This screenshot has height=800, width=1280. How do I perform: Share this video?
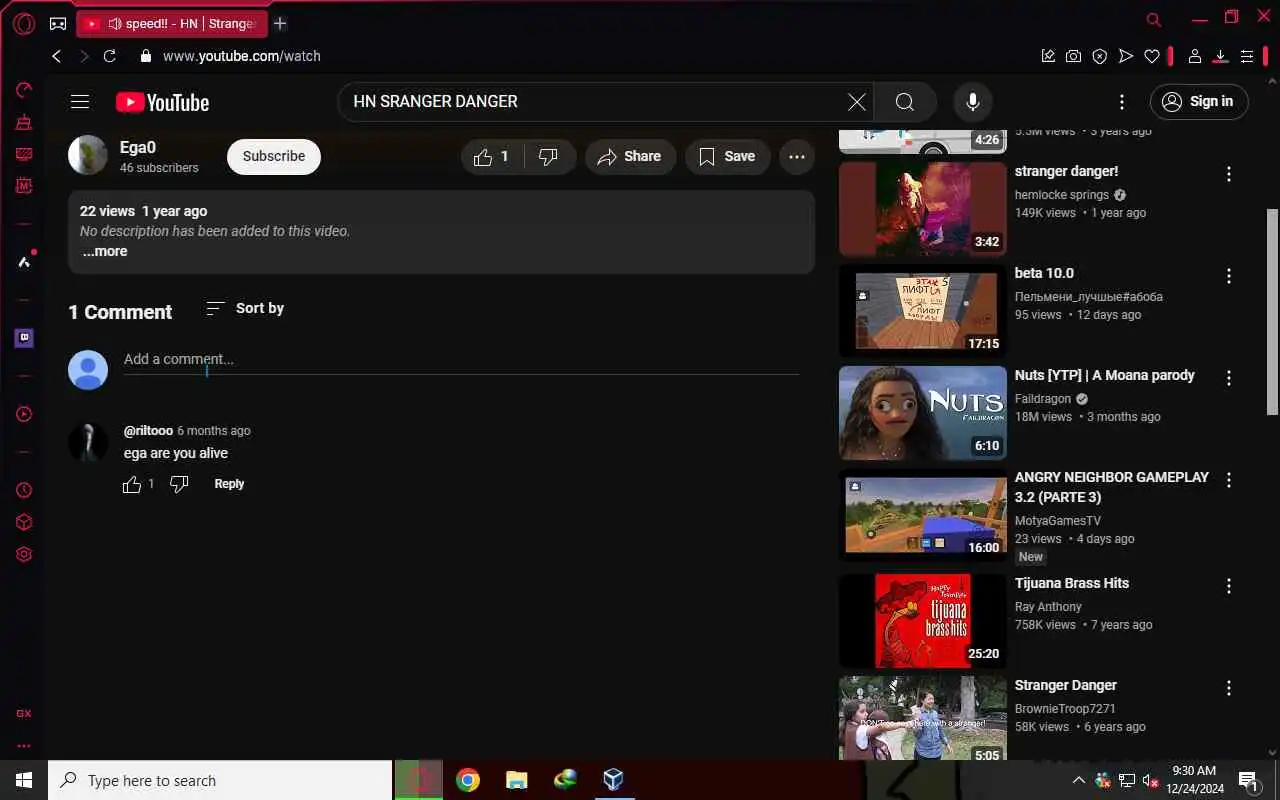tap(630, 156)
